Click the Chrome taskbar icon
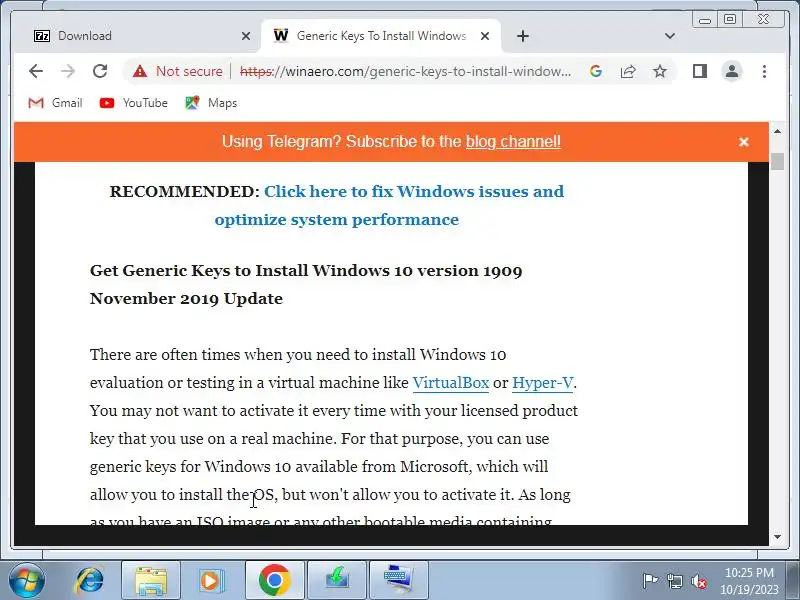The width and height of the screenshot is (800, 600). (x=274, y=581)
